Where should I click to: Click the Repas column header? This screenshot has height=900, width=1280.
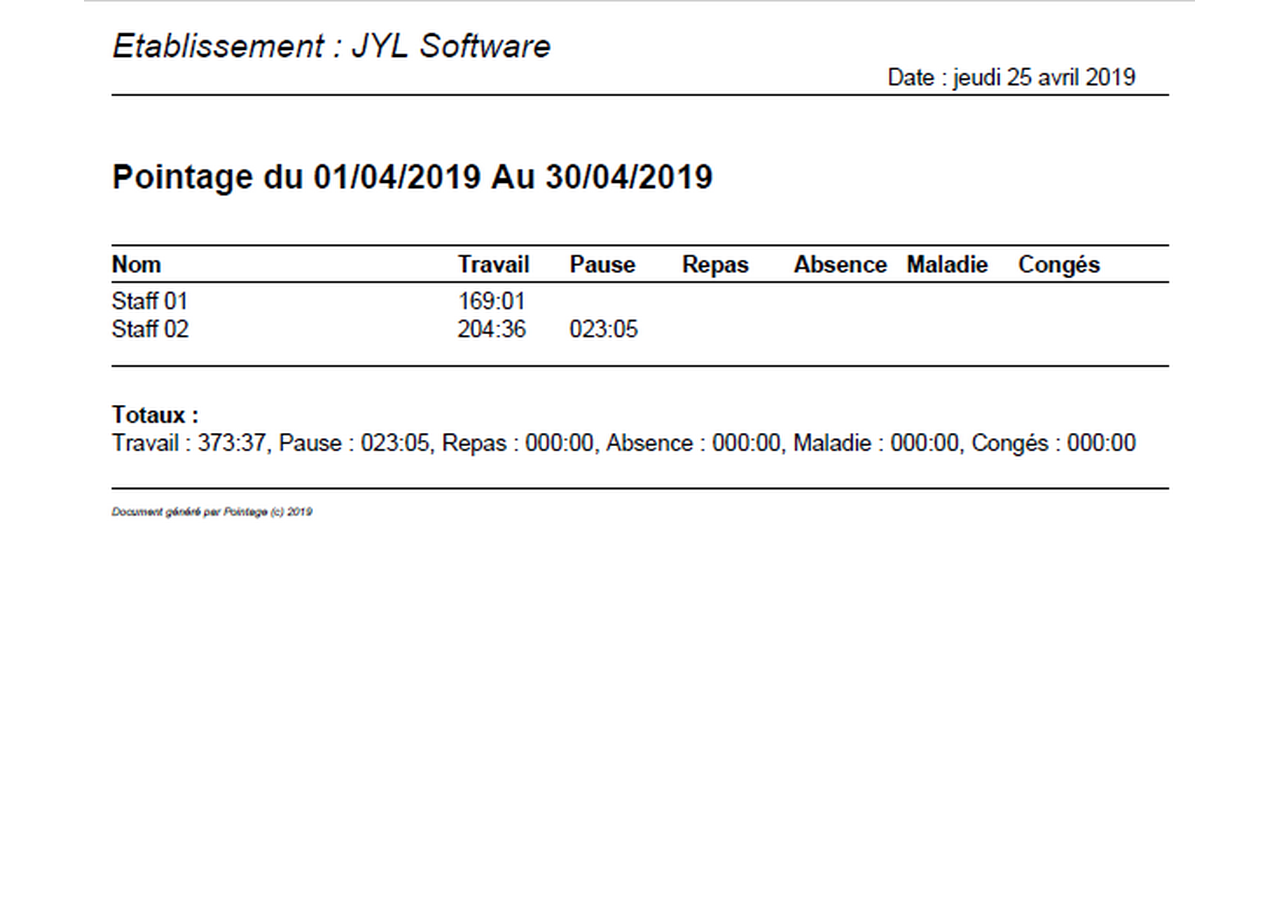pos(715,265)
